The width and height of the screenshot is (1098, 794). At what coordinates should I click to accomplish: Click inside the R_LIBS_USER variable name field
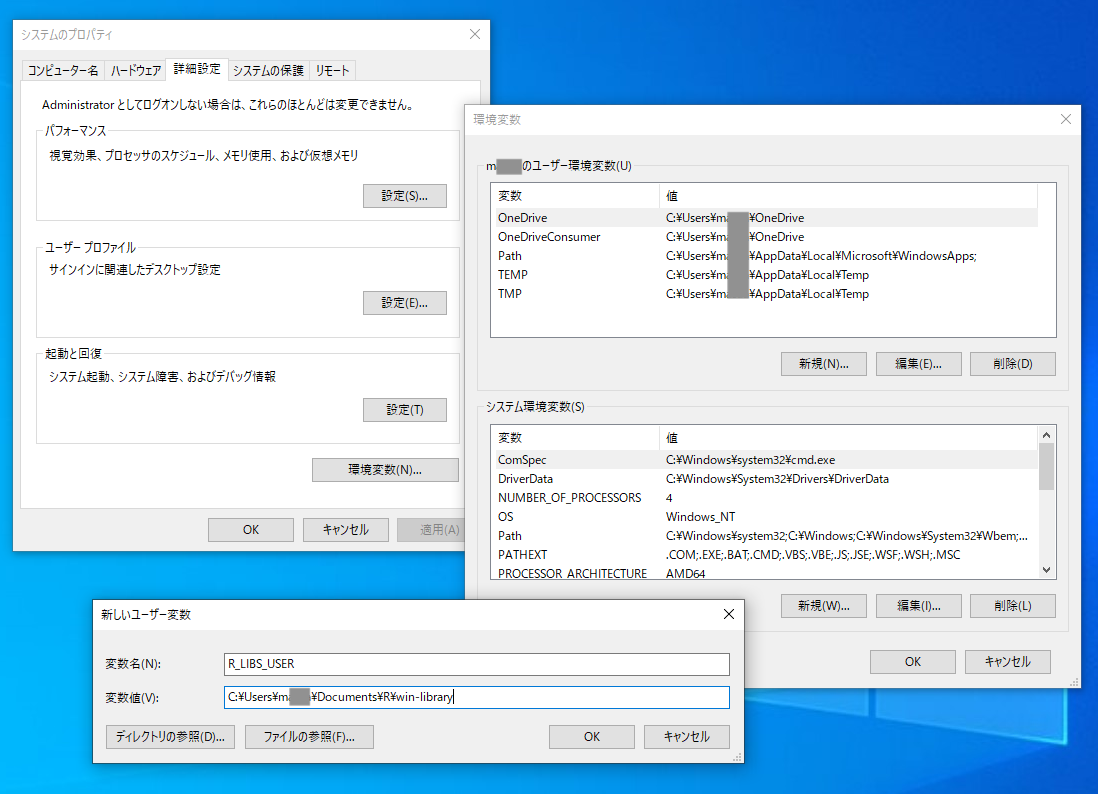point(475,664)
